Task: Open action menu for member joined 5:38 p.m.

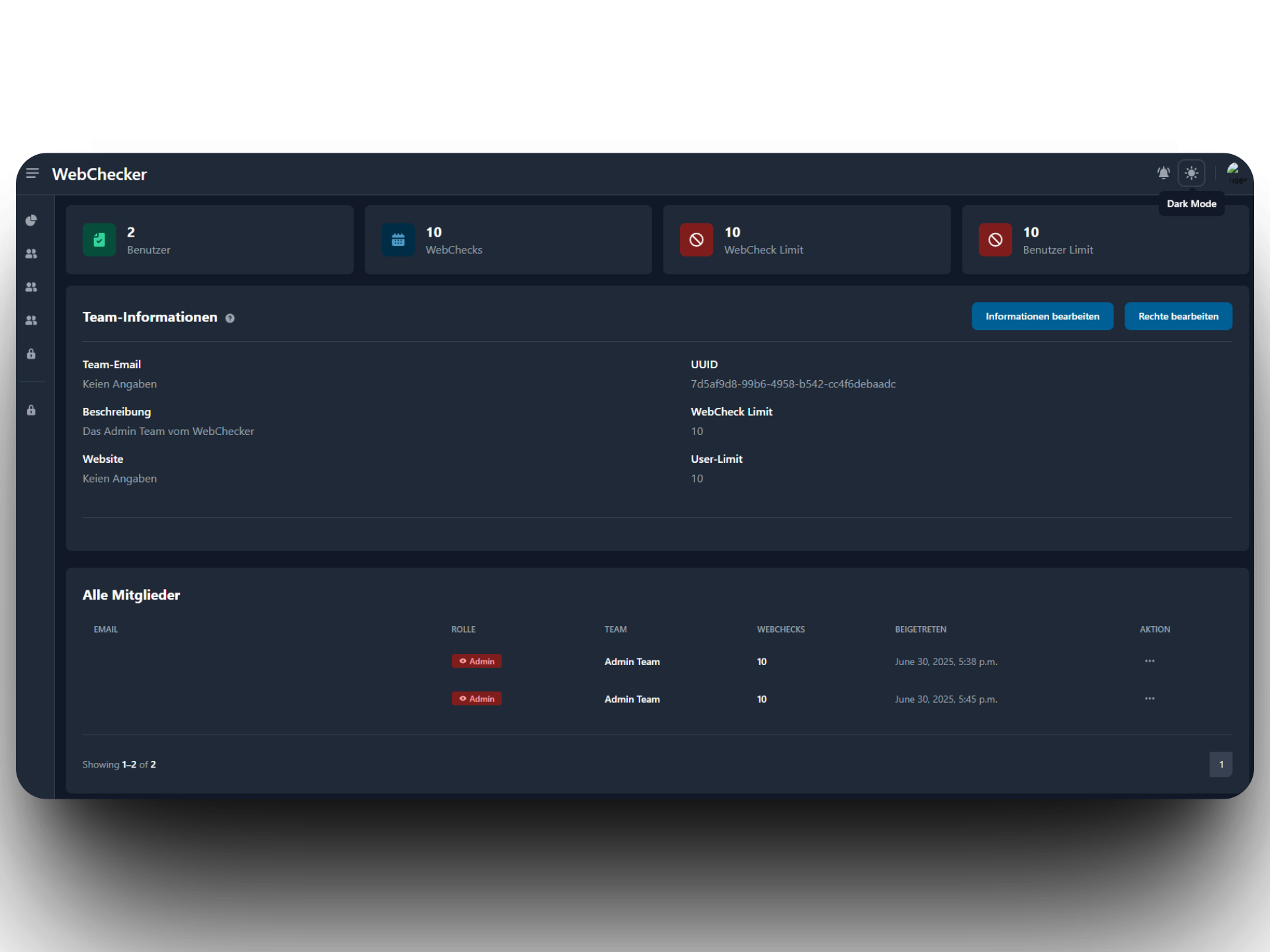Action: 1150,661
